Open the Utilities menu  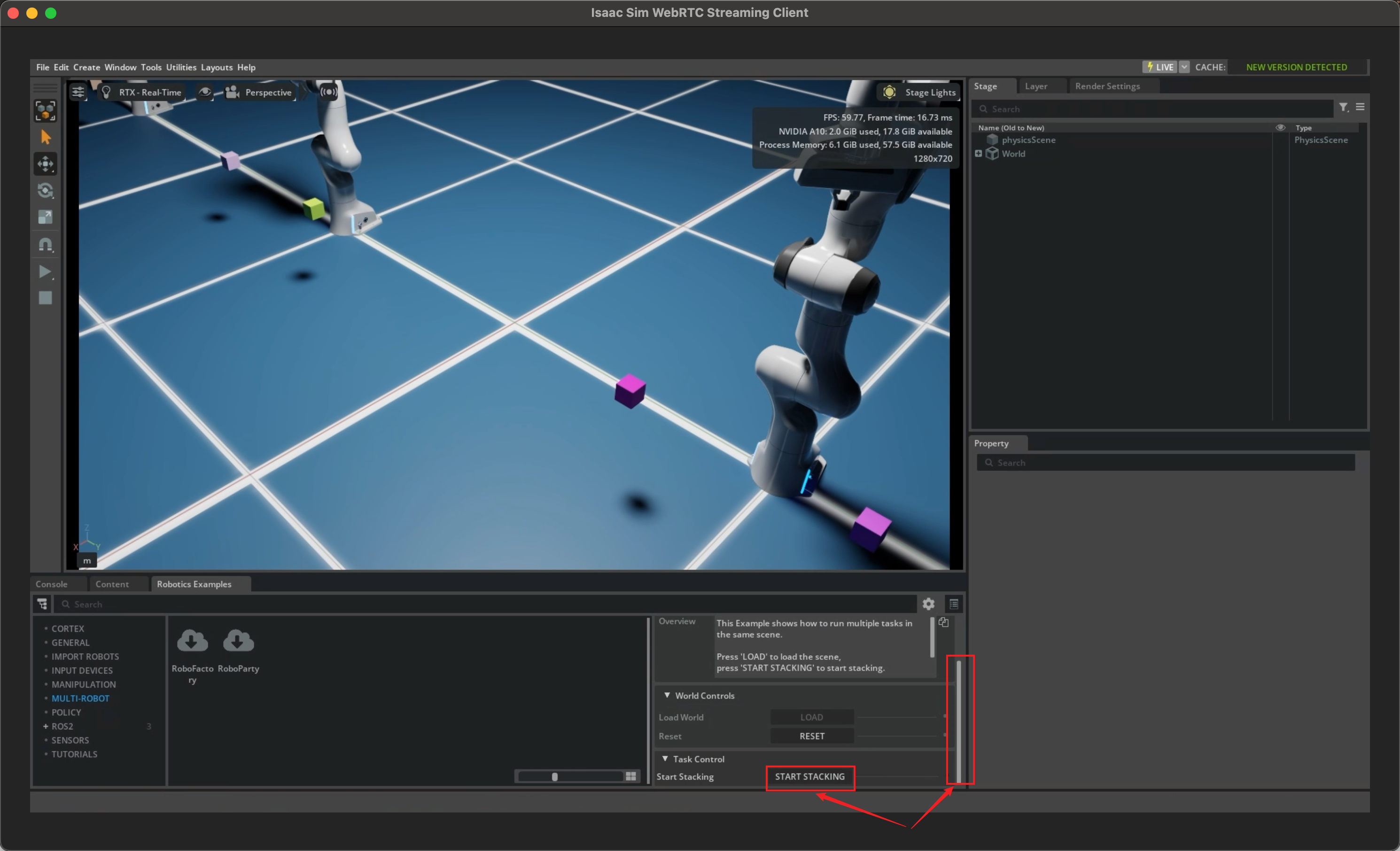pos(181,67)
